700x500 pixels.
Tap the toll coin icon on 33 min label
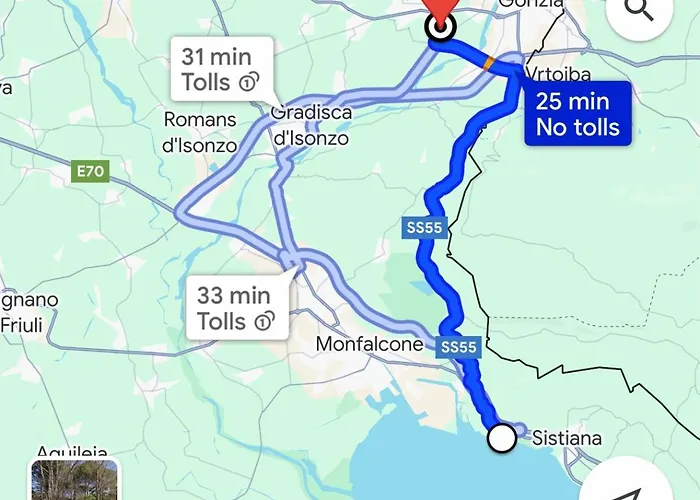(x=264, y=321)
